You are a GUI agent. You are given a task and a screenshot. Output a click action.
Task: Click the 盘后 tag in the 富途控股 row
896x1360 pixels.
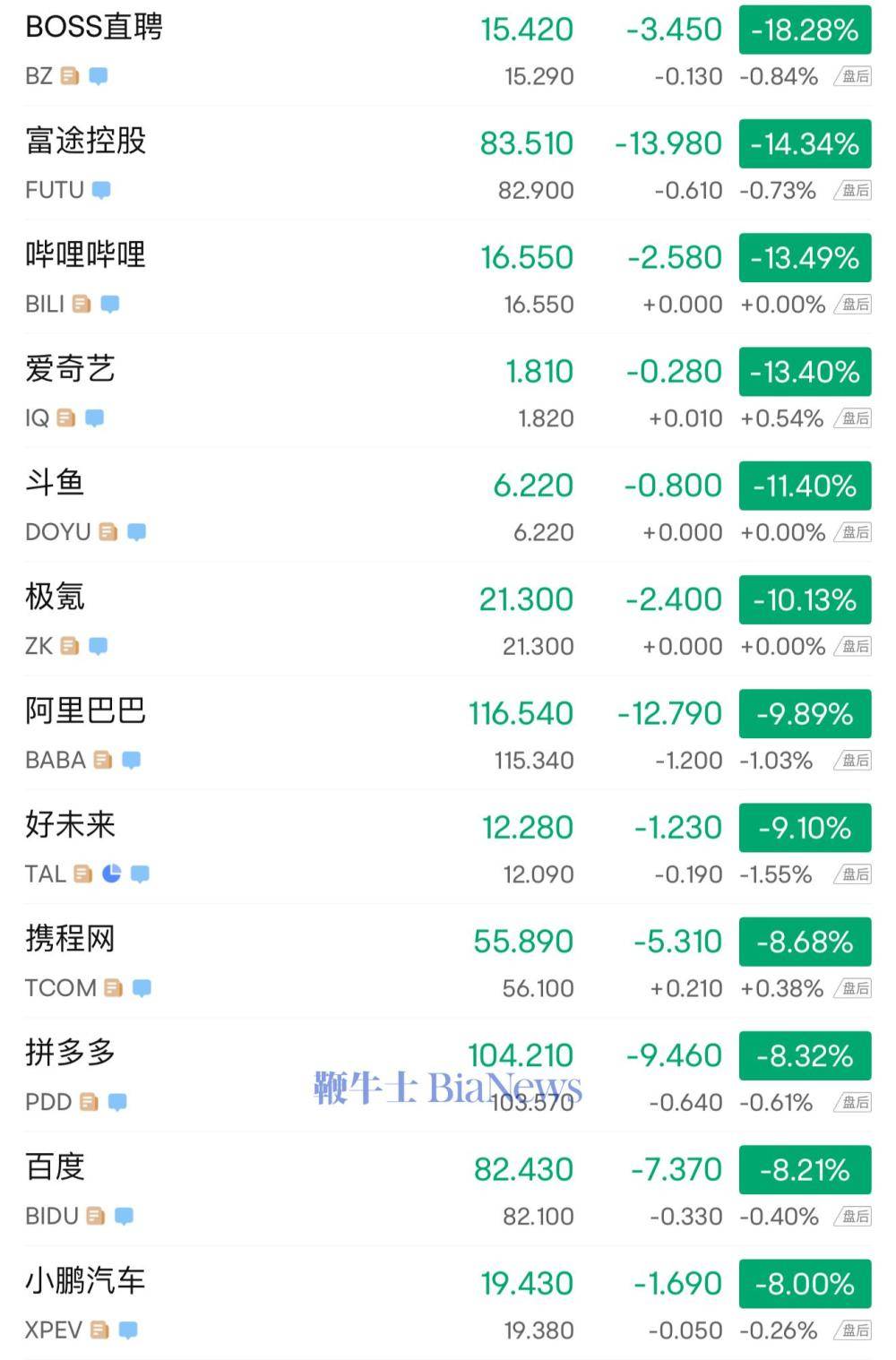coord(853,190)
